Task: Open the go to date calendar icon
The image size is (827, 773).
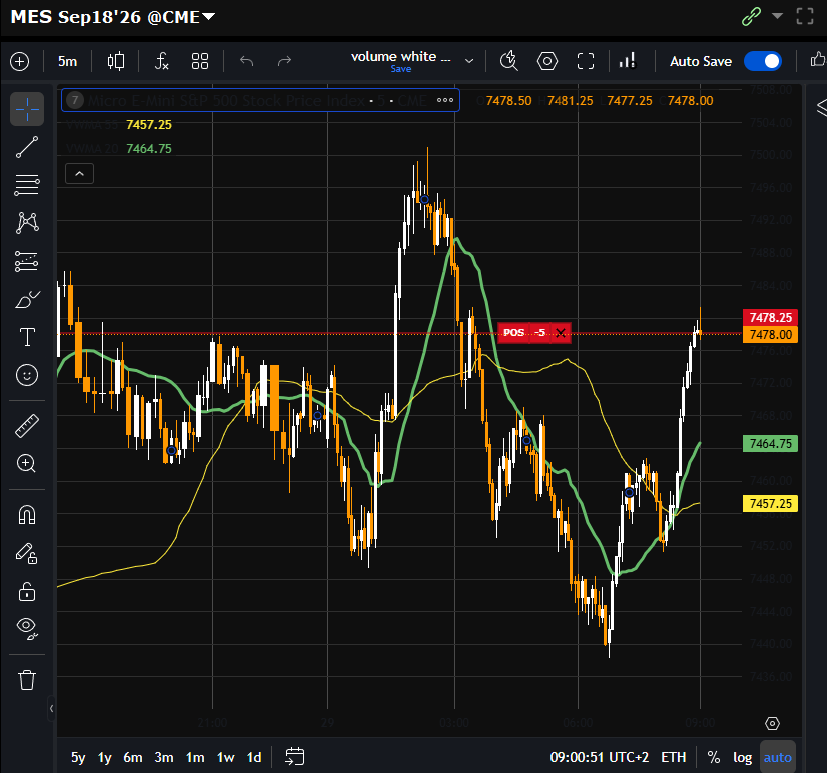Action: pyautogui.click(x=294, y=757)
